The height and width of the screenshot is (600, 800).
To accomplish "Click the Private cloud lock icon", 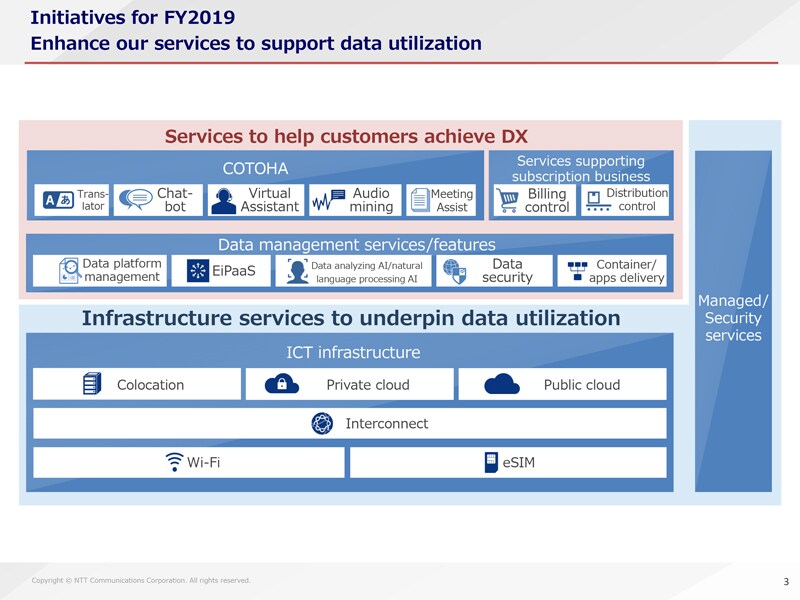I will (282, 384).
